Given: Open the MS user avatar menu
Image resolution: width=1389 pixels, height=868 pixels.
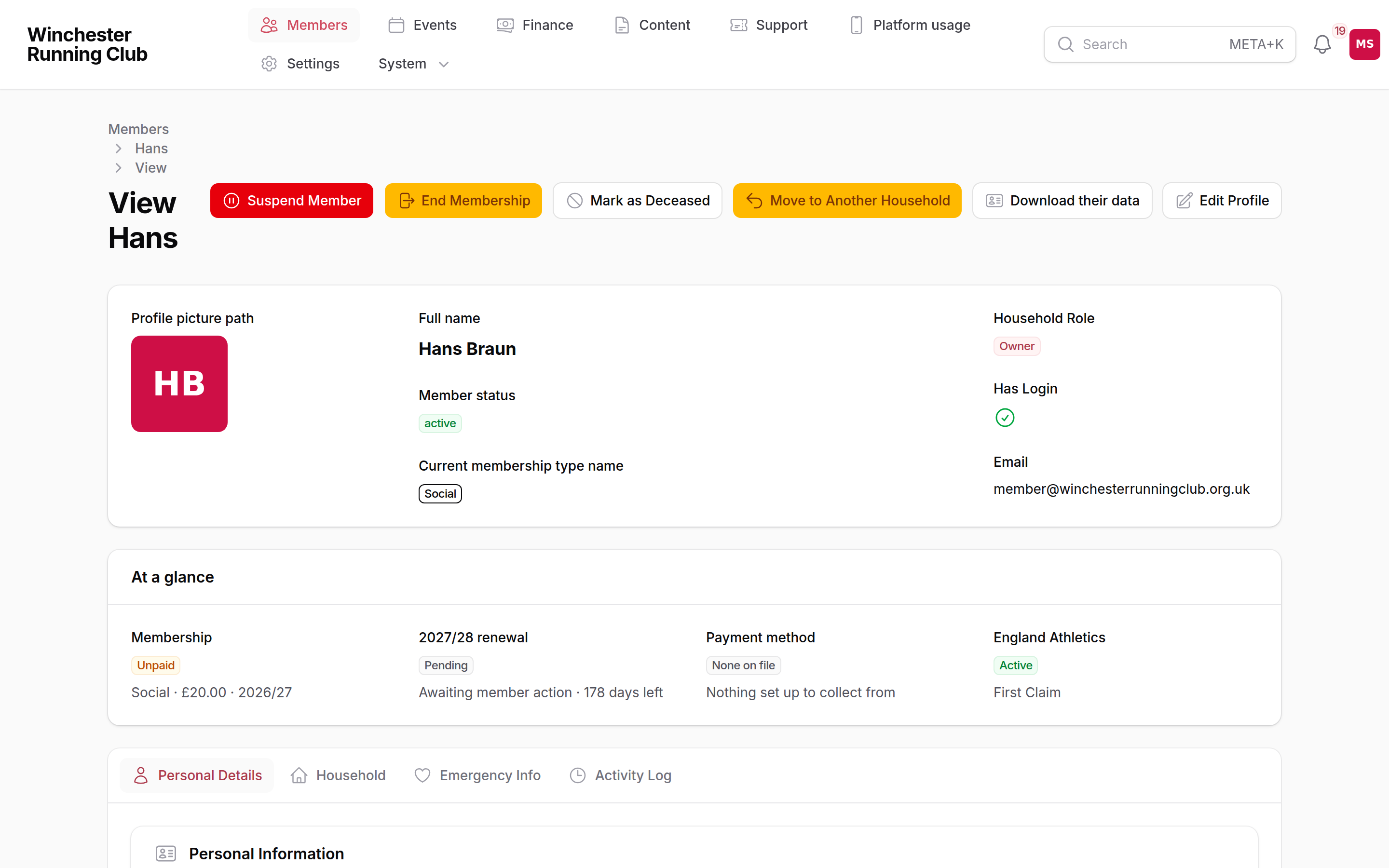Looking at the screenshot, I should pos(1364,44).
